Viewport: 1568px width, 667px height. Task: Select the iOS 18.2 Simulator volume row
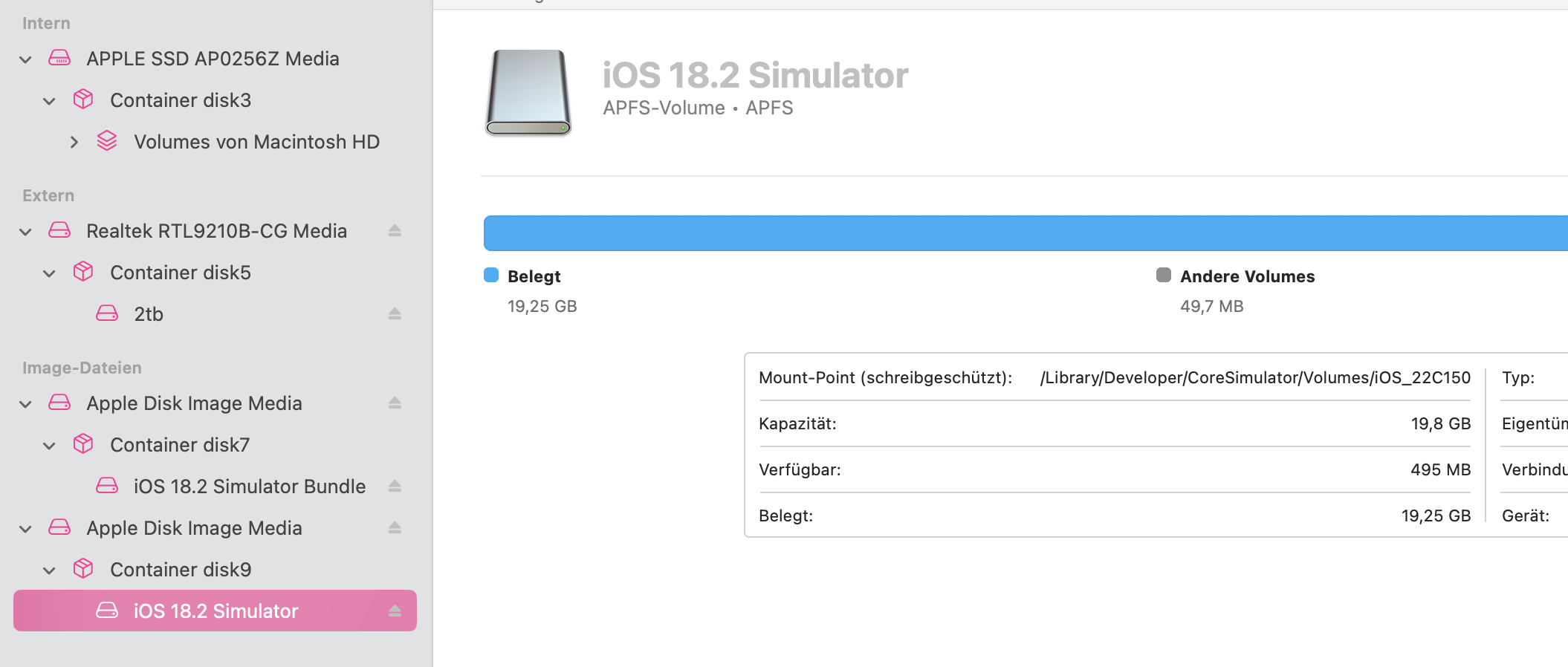pyautogui.click(x=215, y=611)
